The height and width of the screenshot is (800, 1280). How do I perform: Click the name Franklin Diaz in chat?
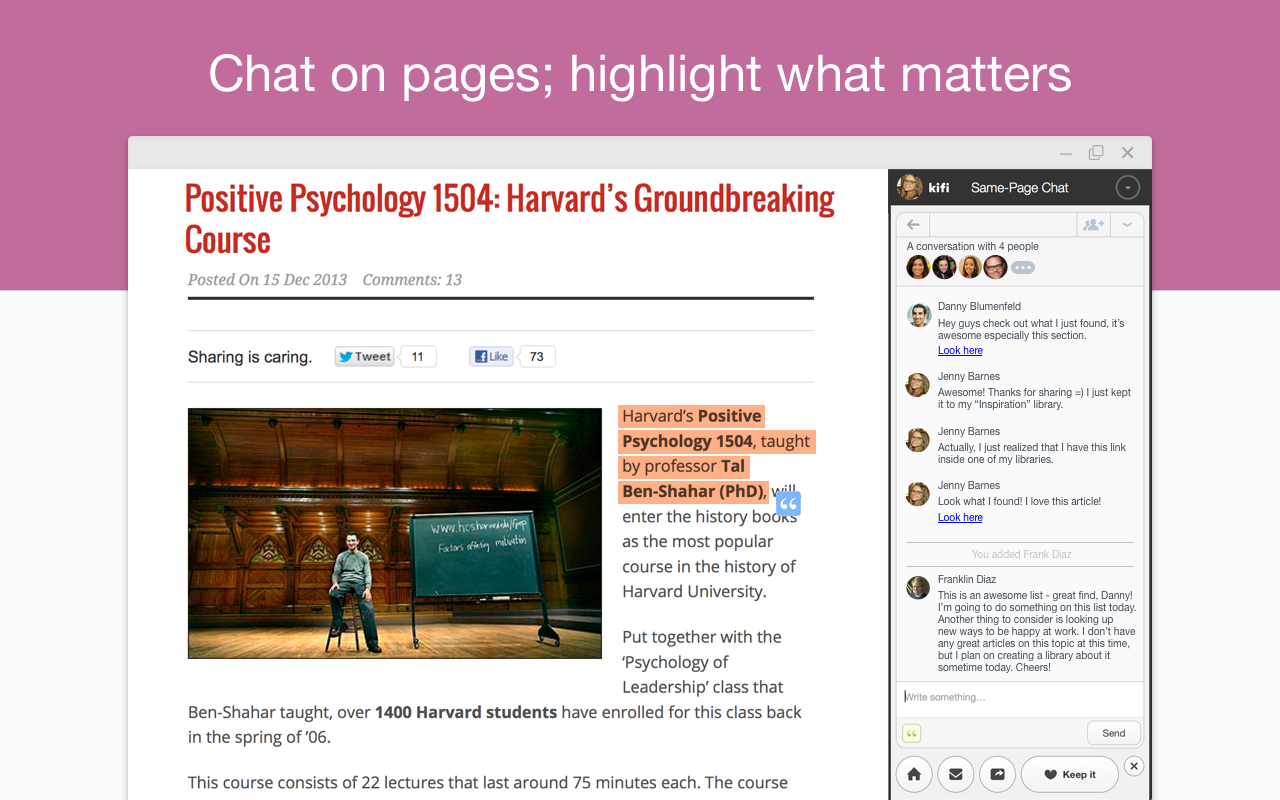pos(967,579)
